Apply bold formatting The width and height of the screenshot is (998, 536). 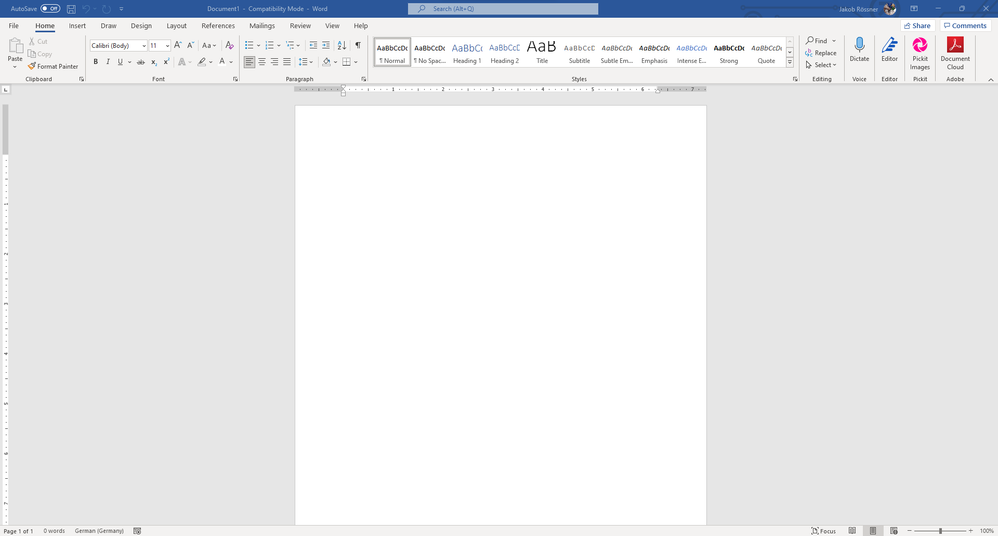coord(96,62)
